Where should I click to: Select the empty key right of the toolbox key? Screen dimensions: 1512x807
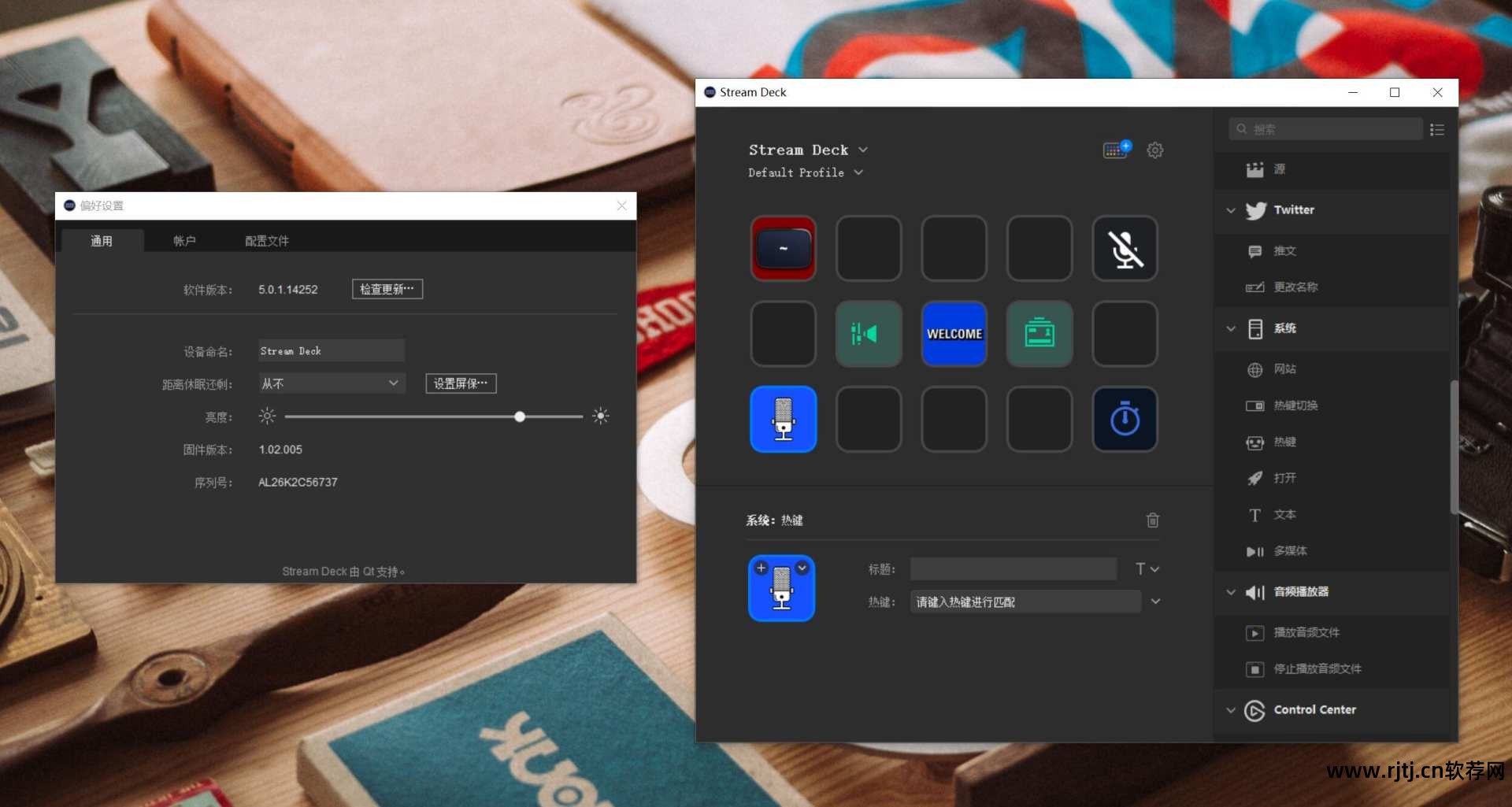coord(1125,334)
